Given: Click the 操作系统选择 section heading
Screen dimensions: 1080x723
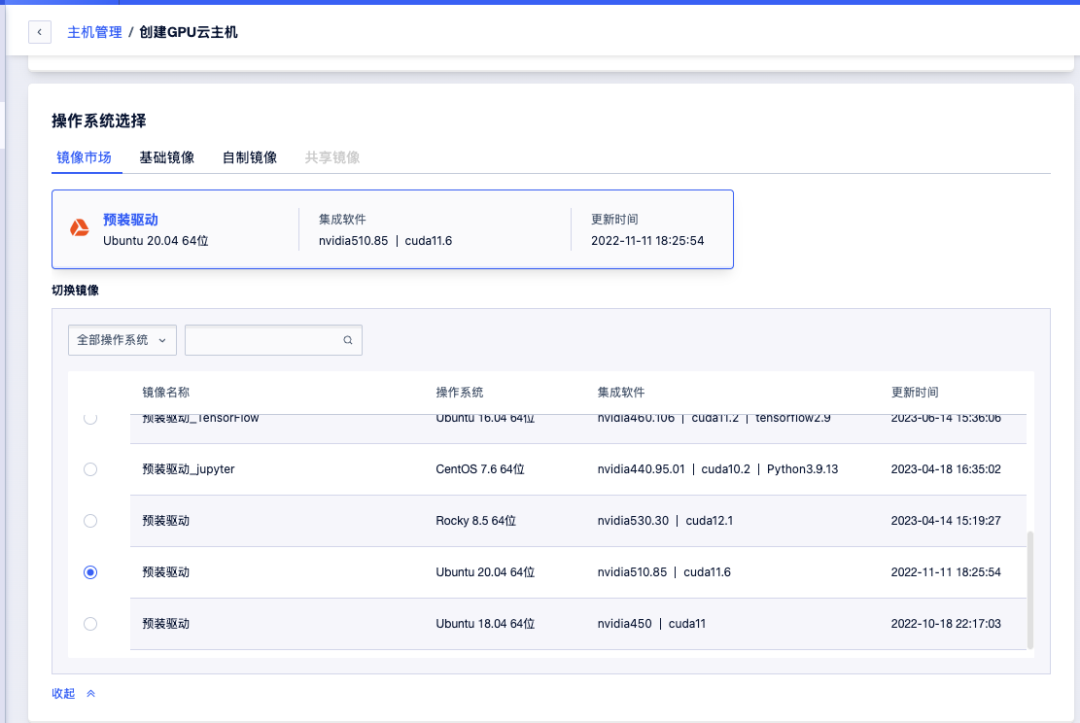Looking at the screenshot, I should [x=99, y=121].
